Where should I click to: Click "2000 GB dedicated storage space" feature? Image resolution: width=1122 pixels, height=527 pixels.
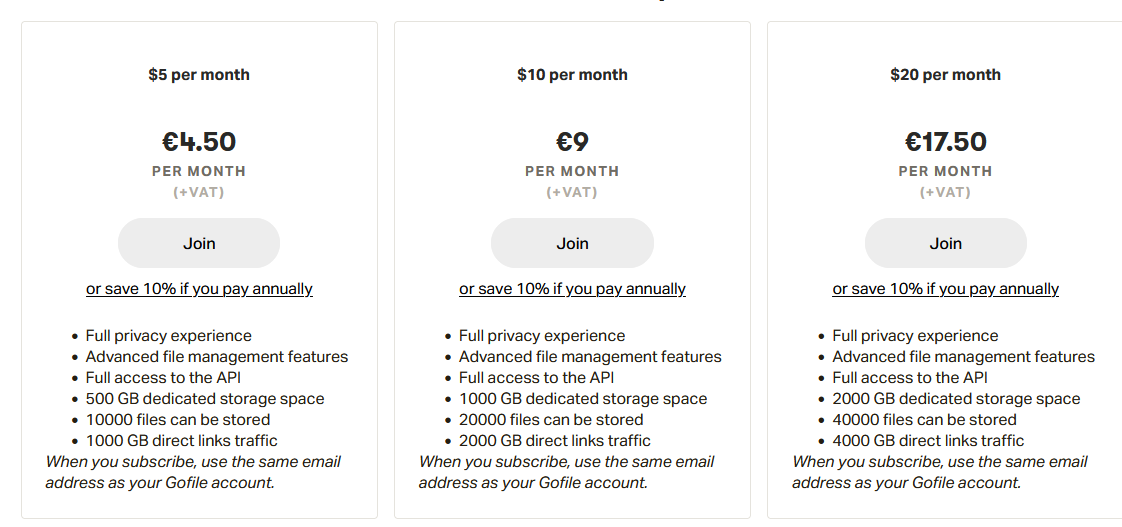(956, 399)
